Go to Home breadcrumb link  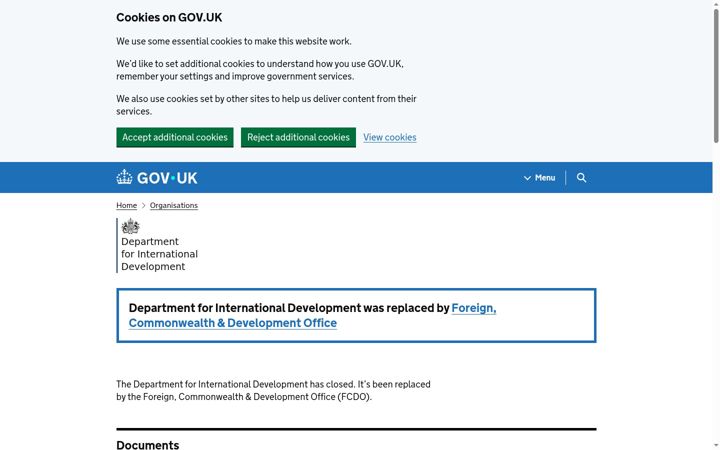click(x=126, y=205)
